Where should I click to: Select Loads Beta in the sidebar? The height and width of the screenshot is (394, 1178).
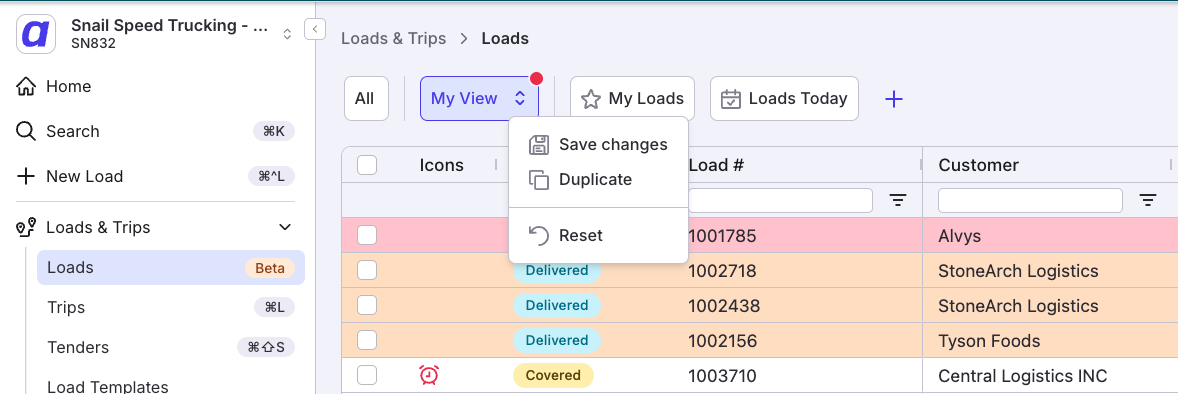click(x=171, y=268)
